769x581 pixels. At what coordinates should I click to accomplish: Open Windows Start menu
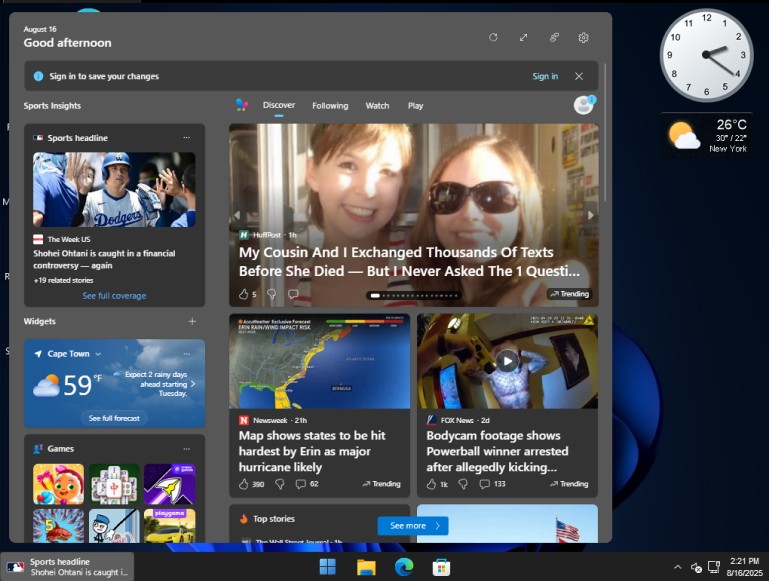[x=328, y=567]
